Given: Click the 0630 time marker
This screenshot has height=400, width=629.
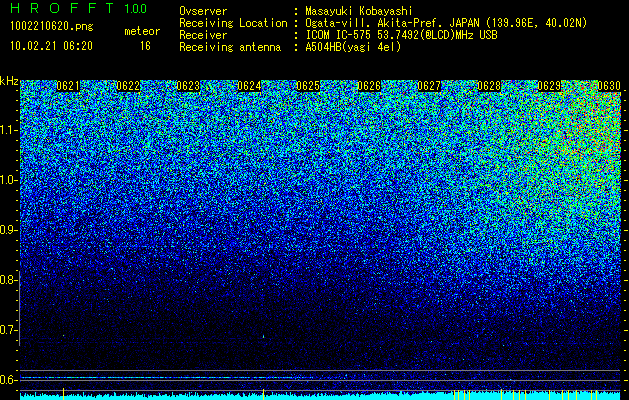Looking at the screenshot, I should [609, 86].
